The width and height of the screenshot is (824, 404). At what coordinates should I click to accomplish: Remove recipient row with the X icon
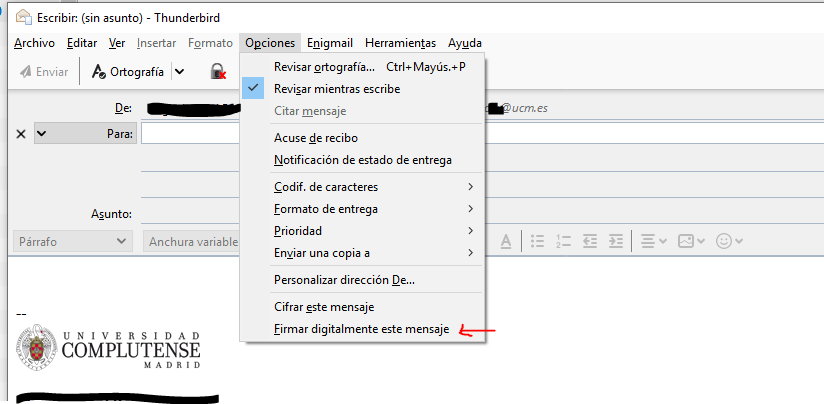21,133
